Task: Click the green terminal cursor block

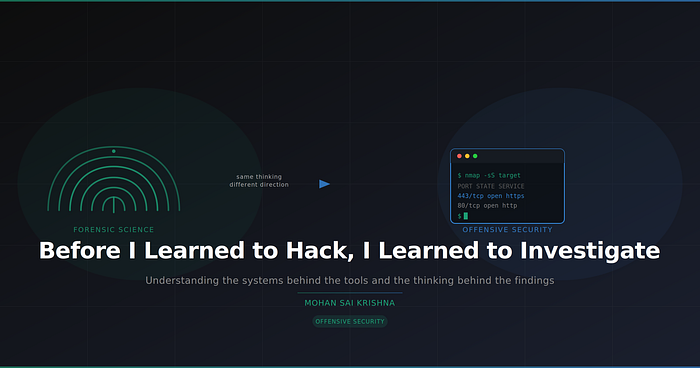Action: point(466,216)
